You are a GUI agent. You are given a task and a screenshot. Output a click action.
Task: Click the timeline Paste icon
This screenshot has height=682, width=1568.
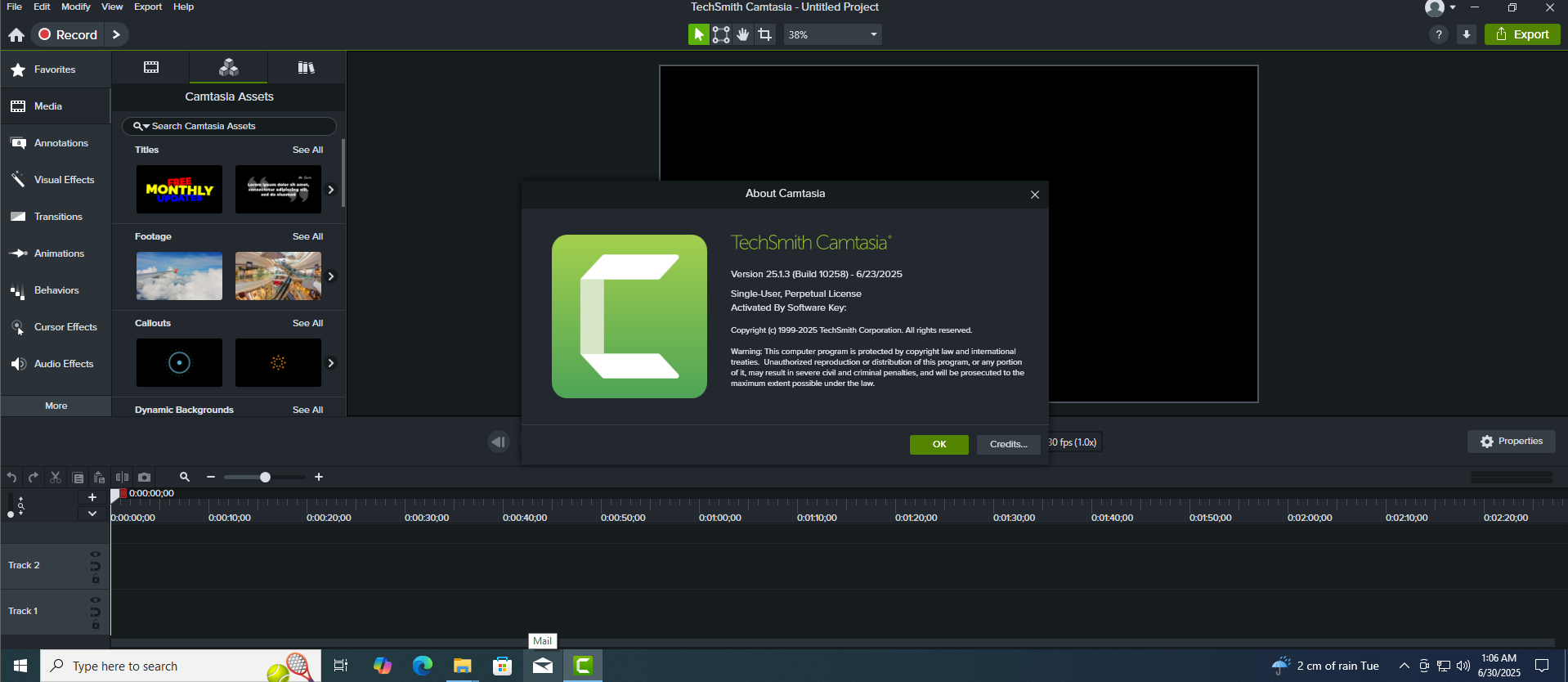100,477
